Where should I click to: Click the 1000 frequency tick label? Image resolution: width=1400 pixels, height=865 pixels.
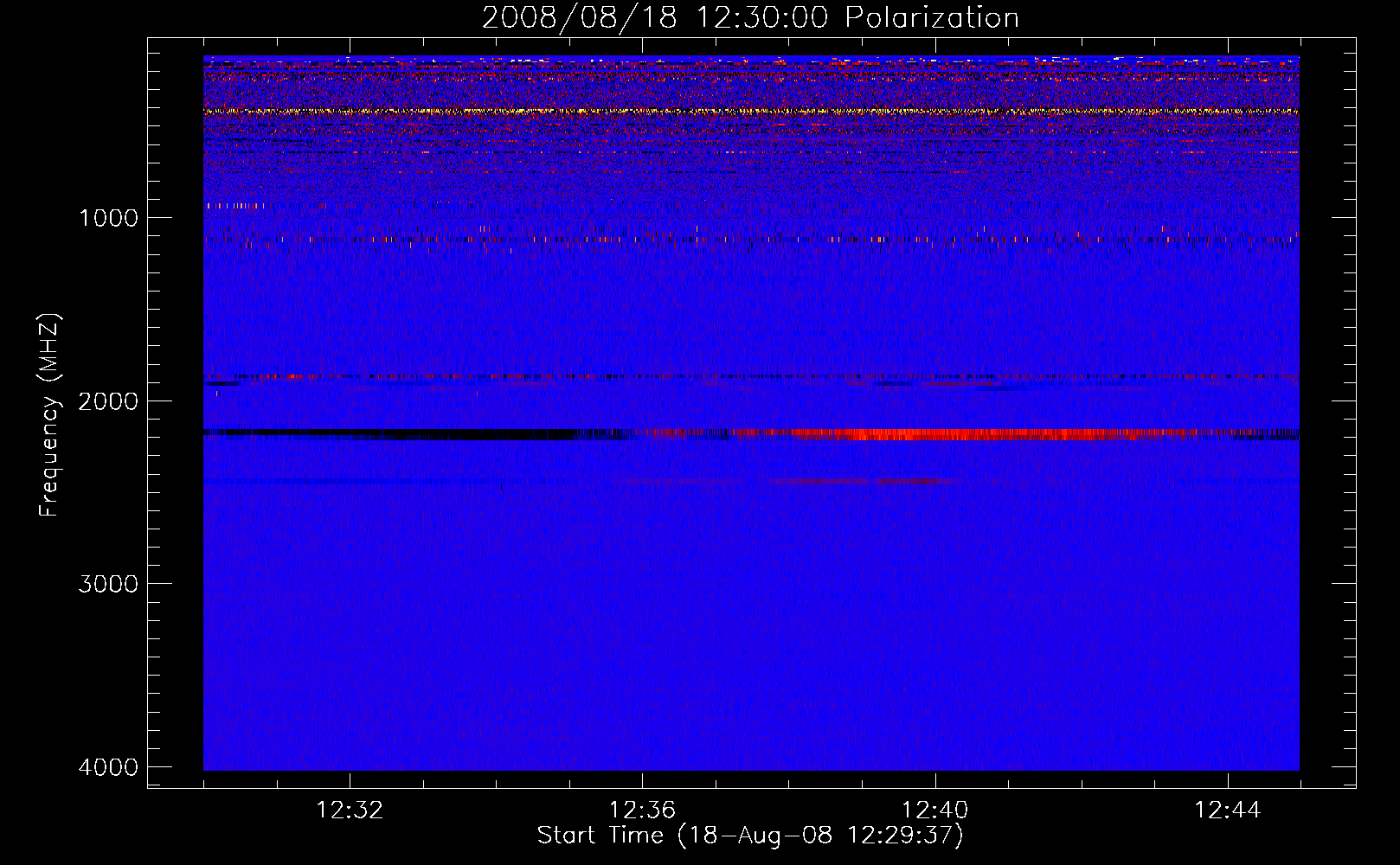click(x=108, y=218)
